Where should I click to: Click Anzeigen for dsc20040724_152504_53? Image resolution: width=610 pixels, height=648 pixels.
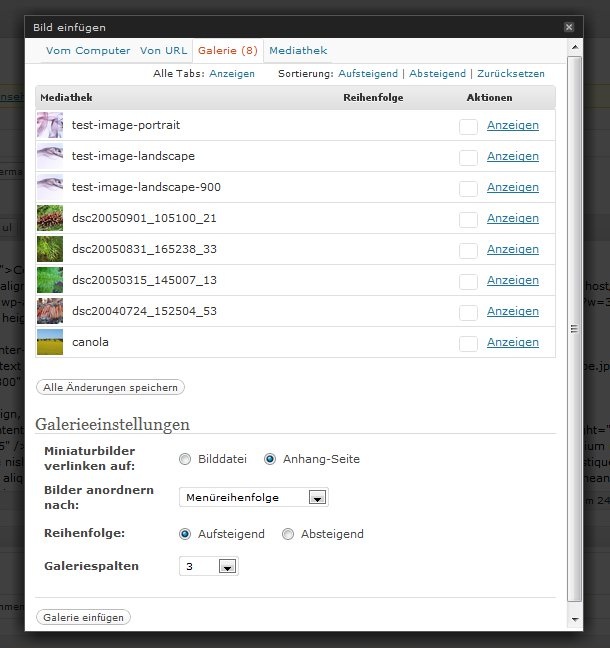512,311
